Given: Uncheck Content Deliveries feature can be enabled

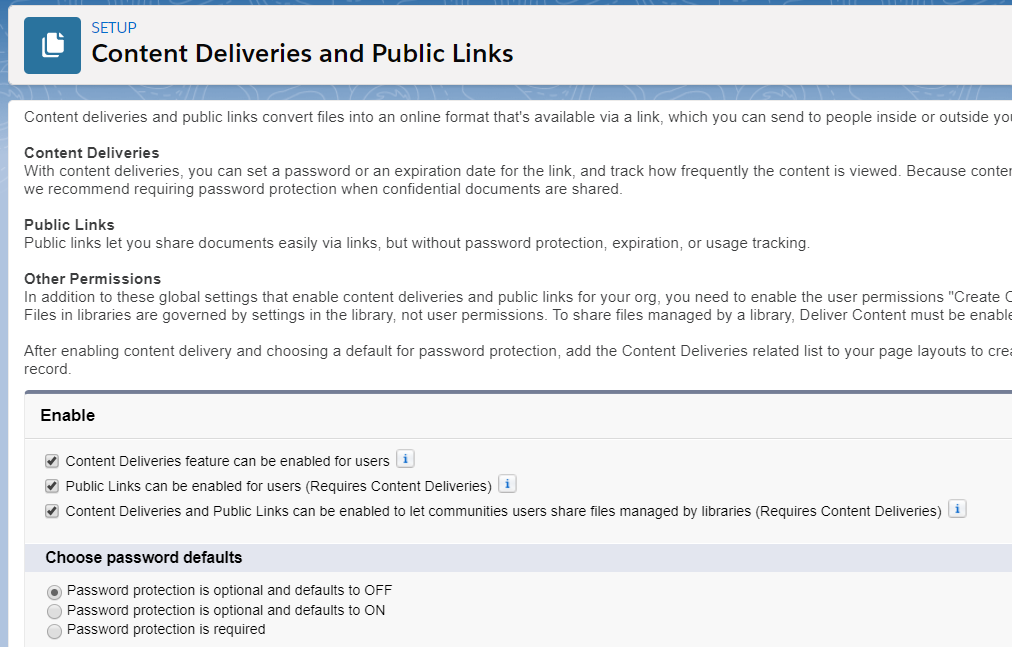Looking at the screenshot, I should 52,461.
